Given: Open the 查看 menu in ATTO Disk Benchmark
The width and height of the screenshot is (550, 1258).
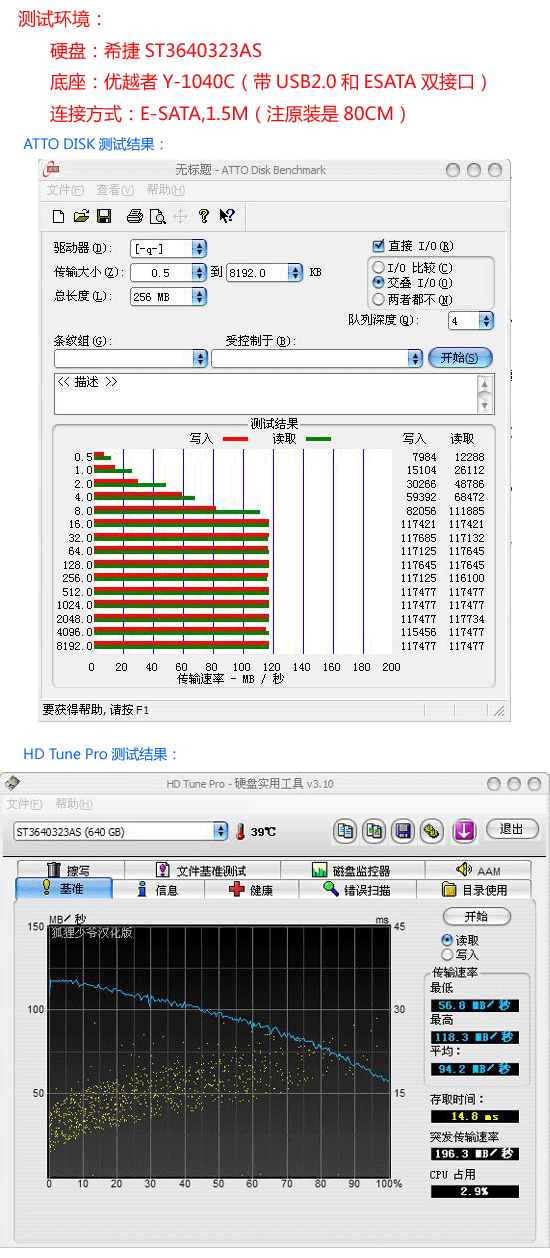Looking at the screenshot, I should 115,190.
